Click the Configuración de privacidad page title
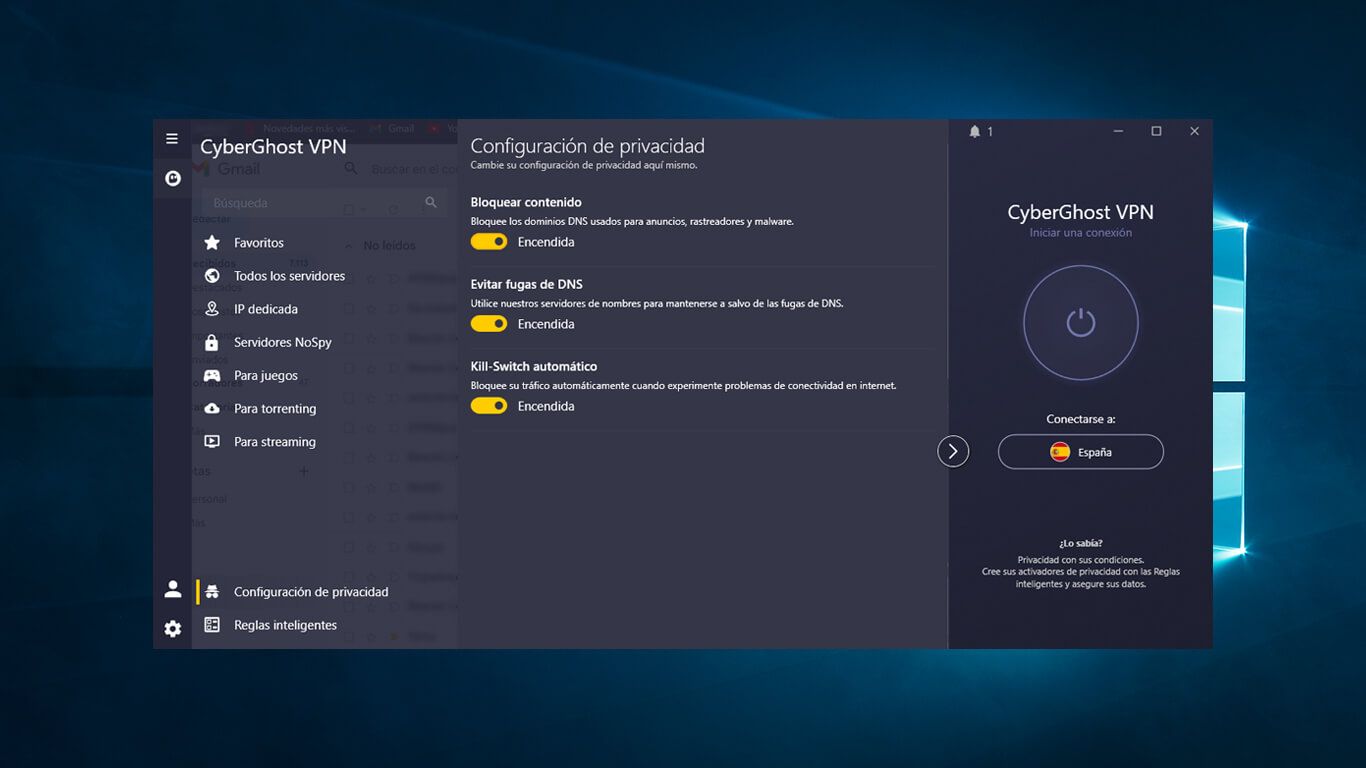The width and height of the screenshot is (1366, 768). tap(588, 146)
